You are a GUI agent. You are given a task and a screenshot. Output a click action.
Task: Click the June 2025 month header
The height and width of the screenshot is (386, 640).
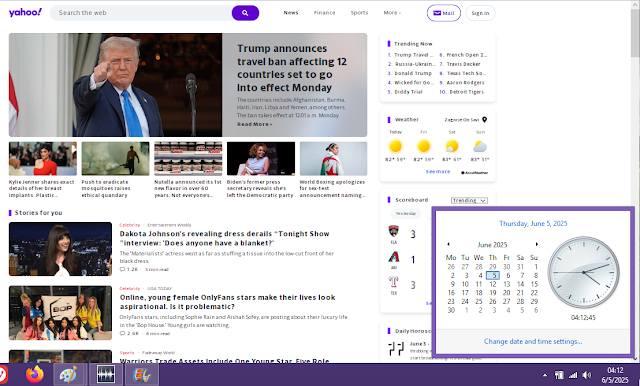(x=492, y=245)
